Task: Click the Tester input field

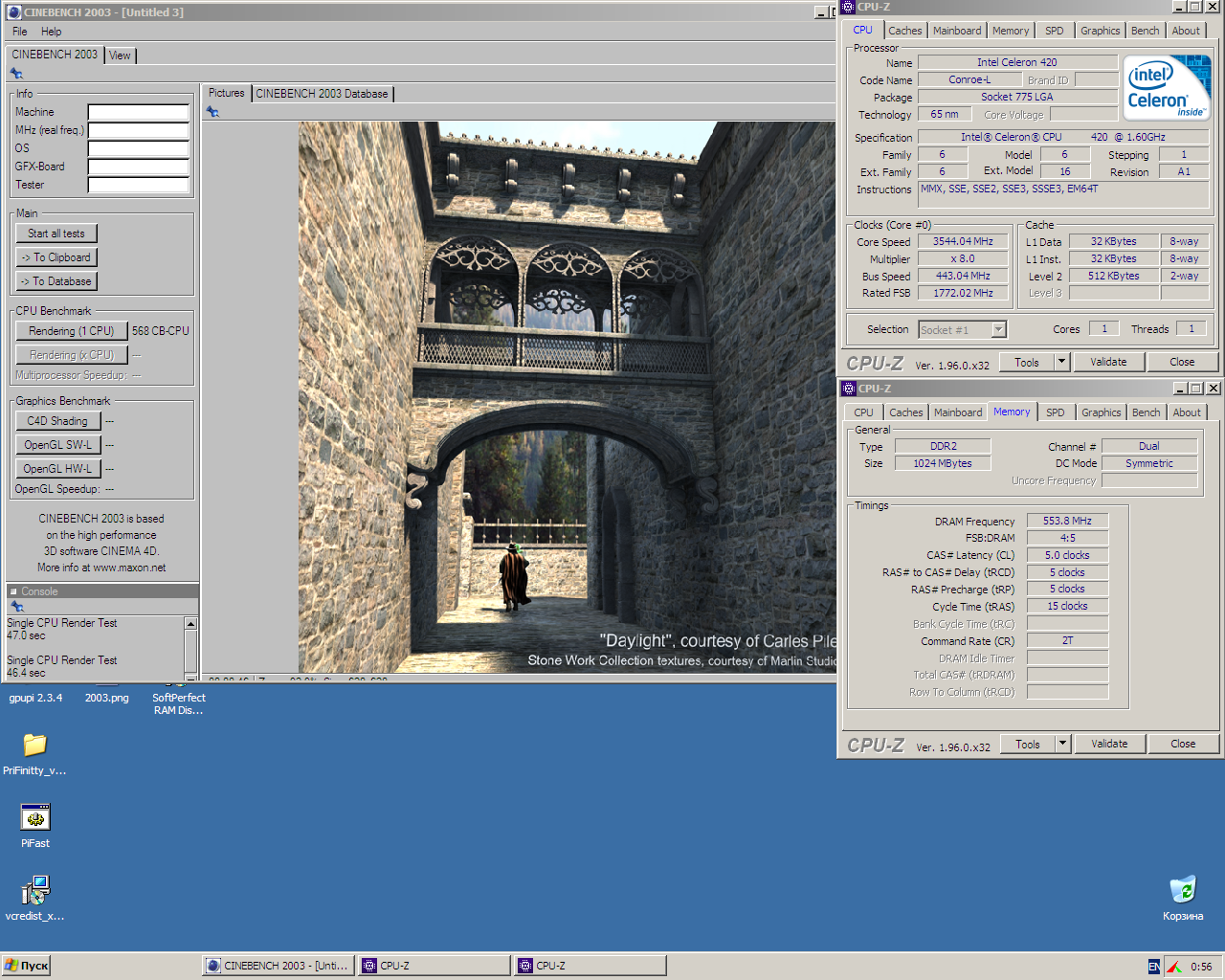Action: (139, 185)
